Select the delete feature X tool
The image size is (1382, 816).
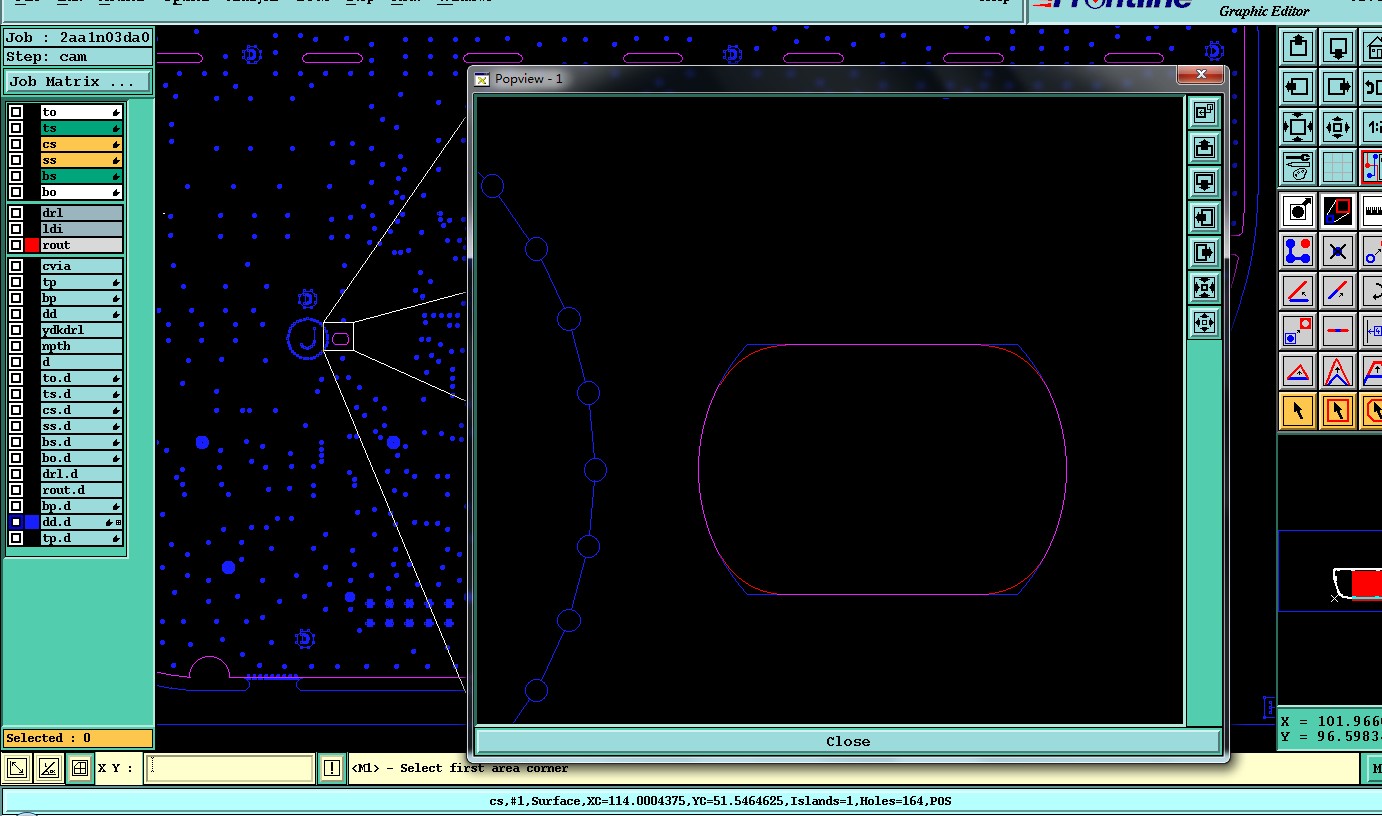click(x=1338, y=251)
